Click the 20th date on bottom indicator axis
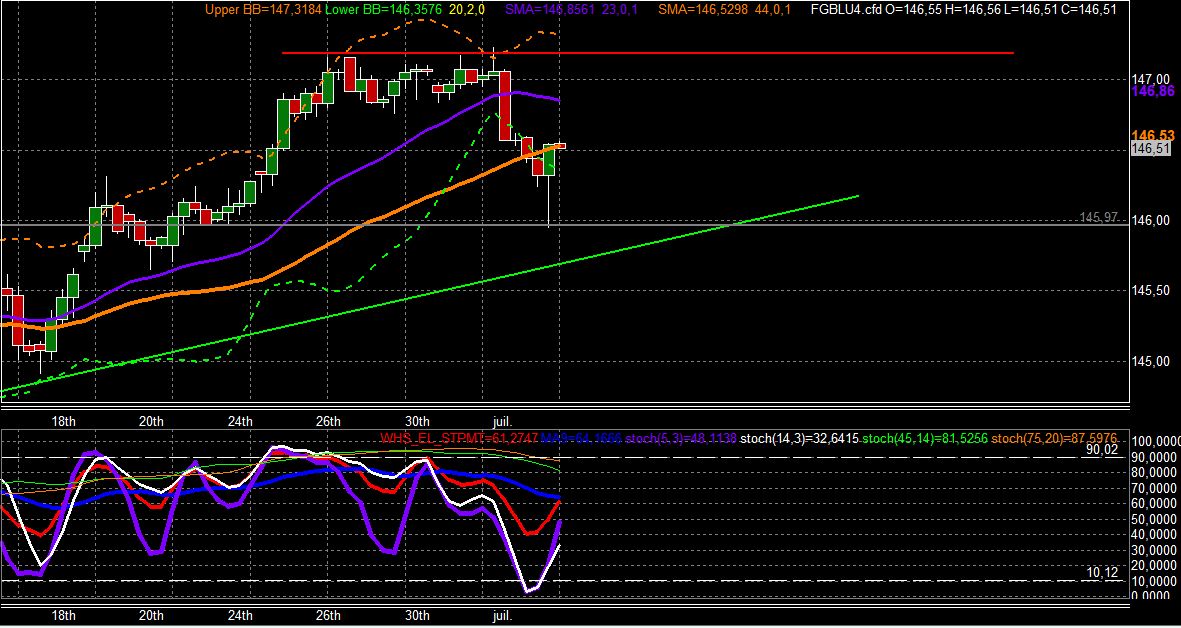 [x=151, y=616]
